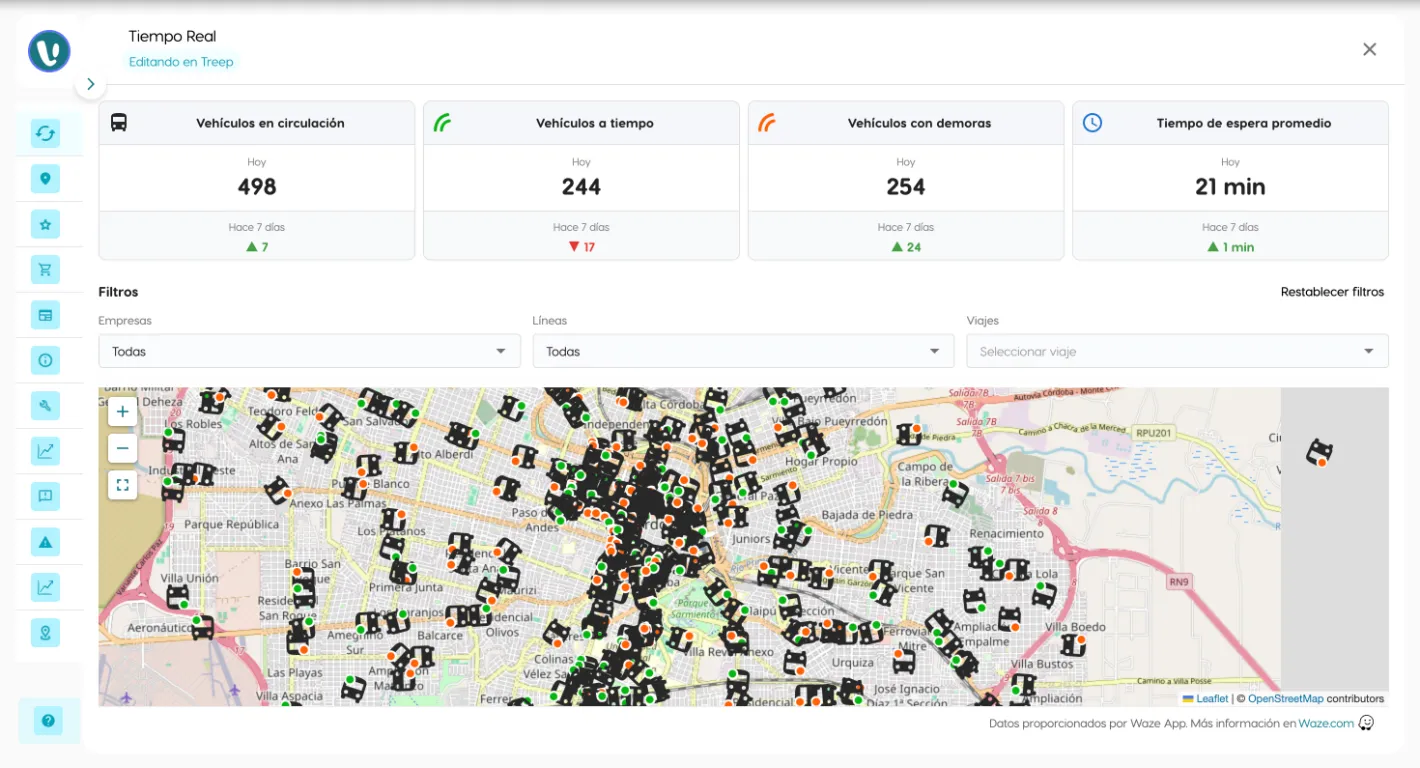This screenshot has width=1420, height=768.
Task: Open the feedback message sidebar icon
Action: tap(45, 496)
